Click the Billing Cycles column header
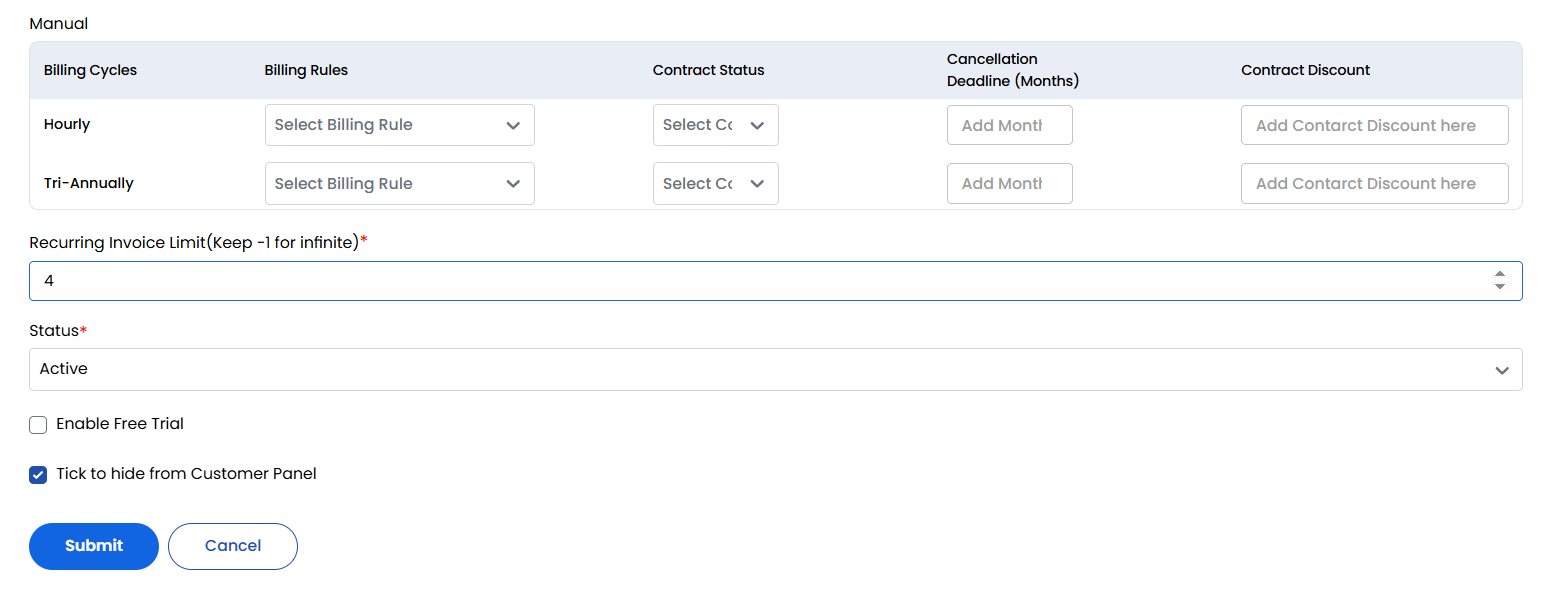 click(88, 70)
